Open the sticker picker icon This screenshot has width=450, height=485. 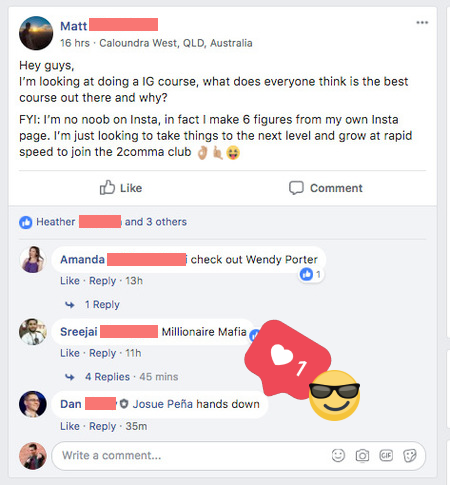pos(410,455)
